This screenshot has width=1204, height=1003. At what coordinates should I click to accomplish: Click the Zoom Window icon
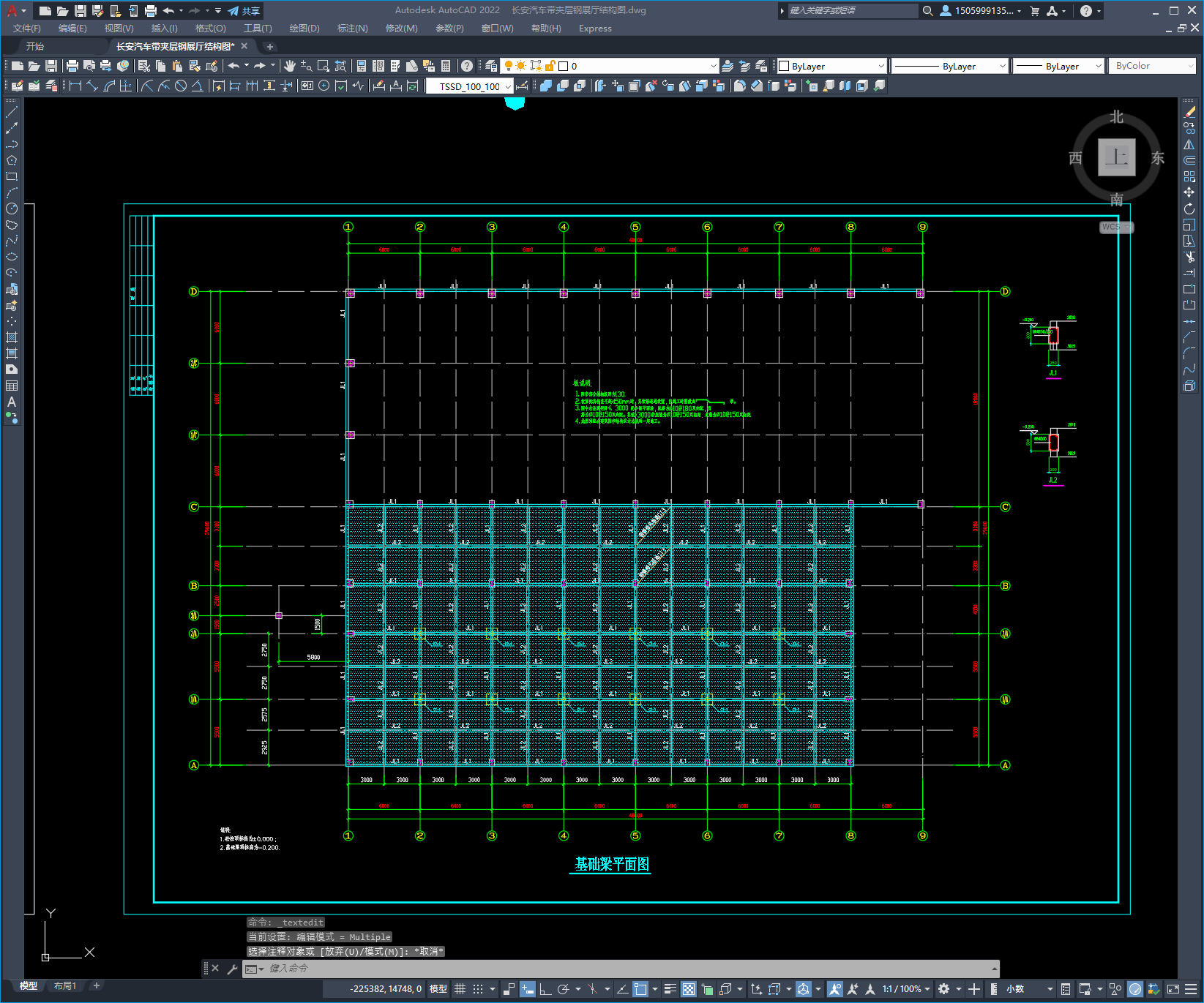tap(324, 66)
